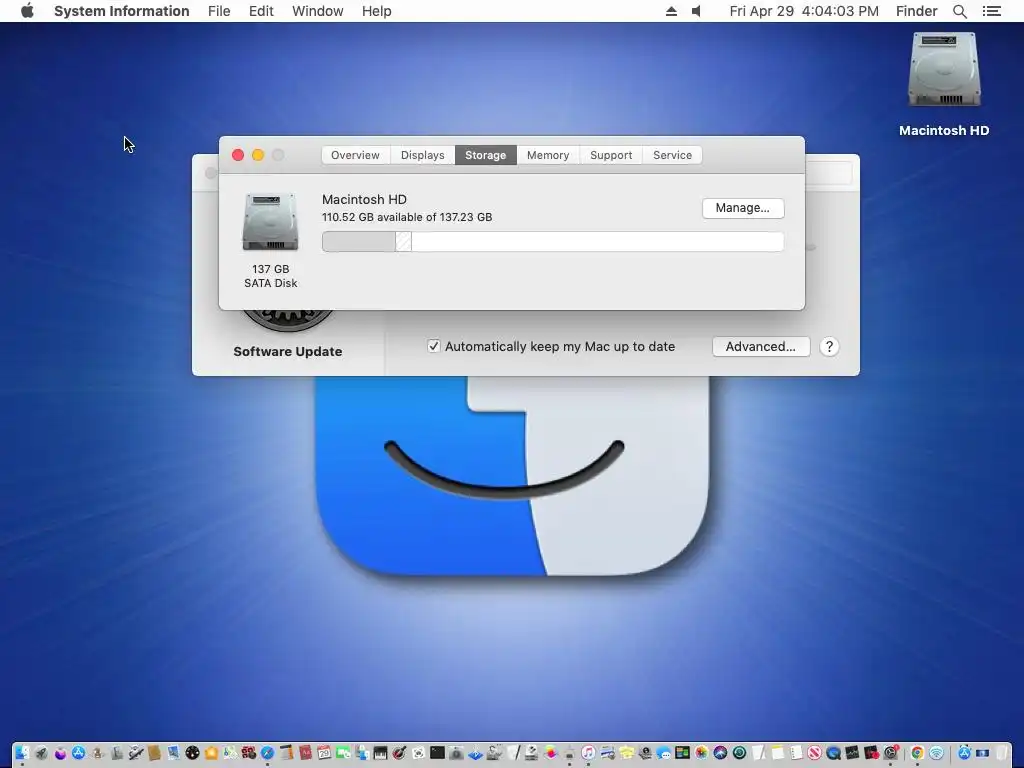The height and width of the screenshot is (768, 1024).
Task: Open Calendar from the Dock
Action: click(x=324, y=753)
